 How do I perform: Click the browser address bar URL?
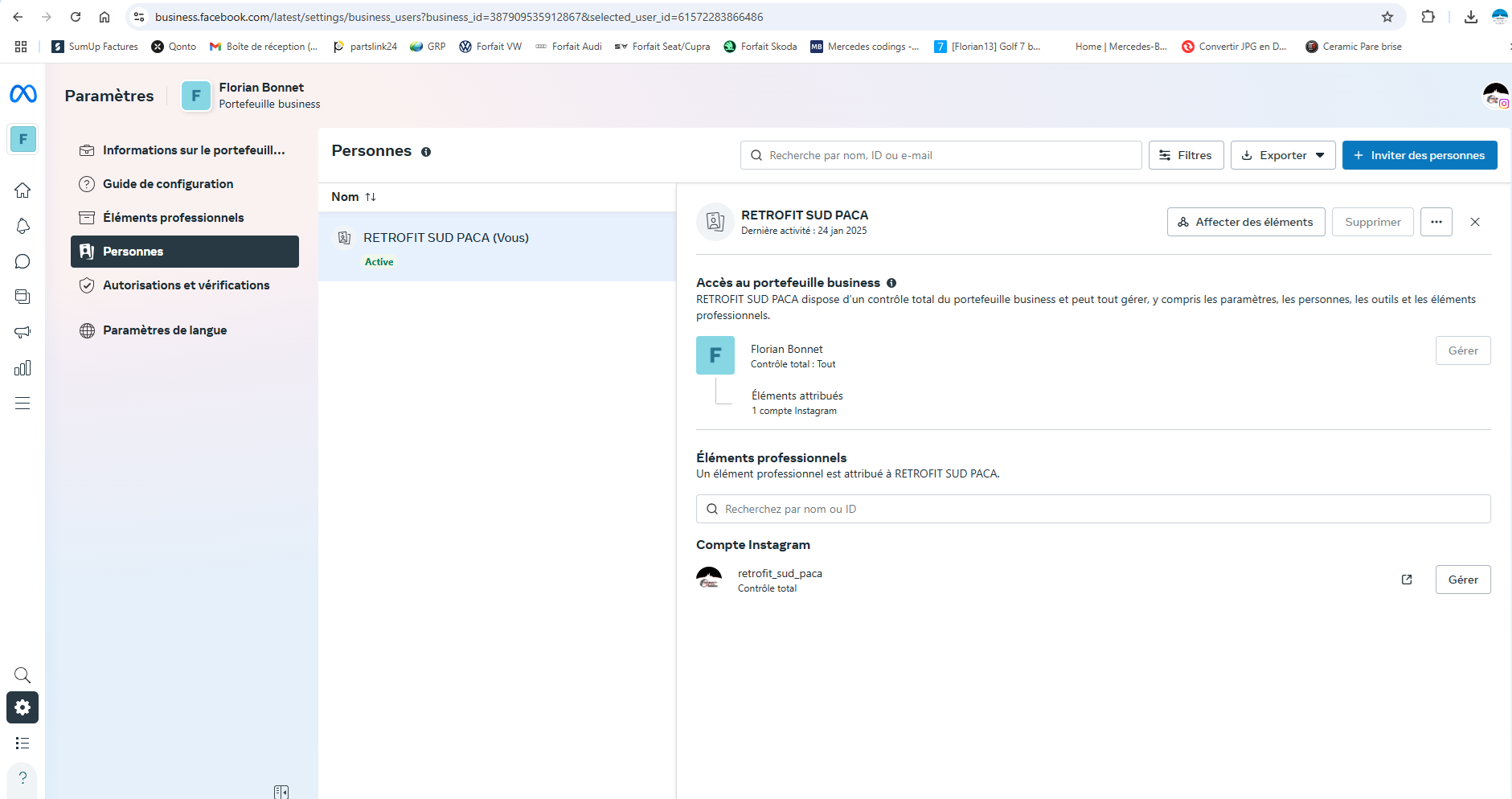click(459, 17)
